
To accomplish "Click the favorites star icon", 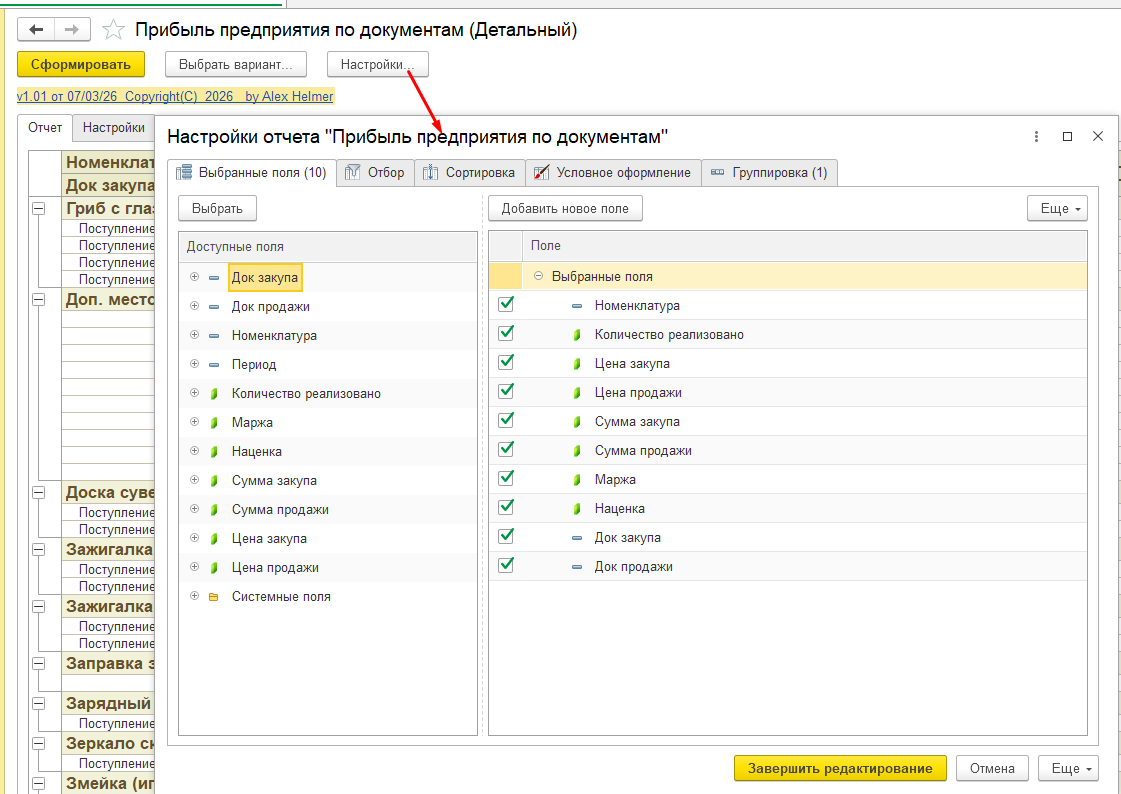I will (x=114, y=30).
